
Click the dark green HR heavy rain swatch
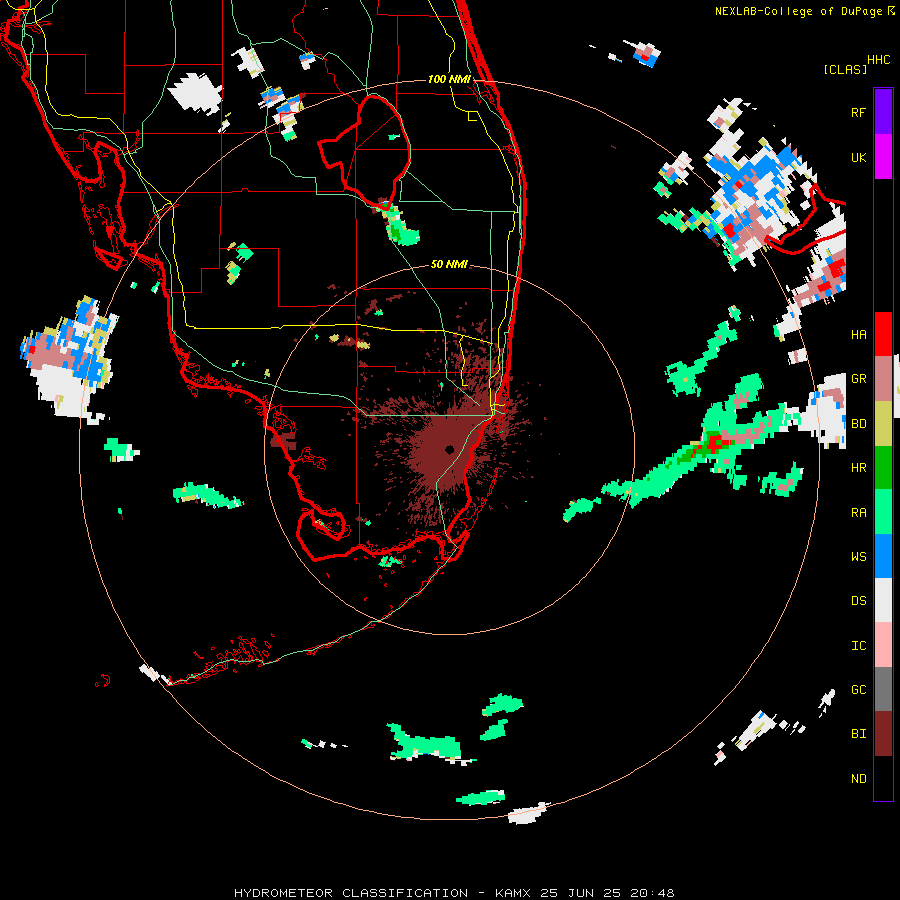tap(883, 468)
